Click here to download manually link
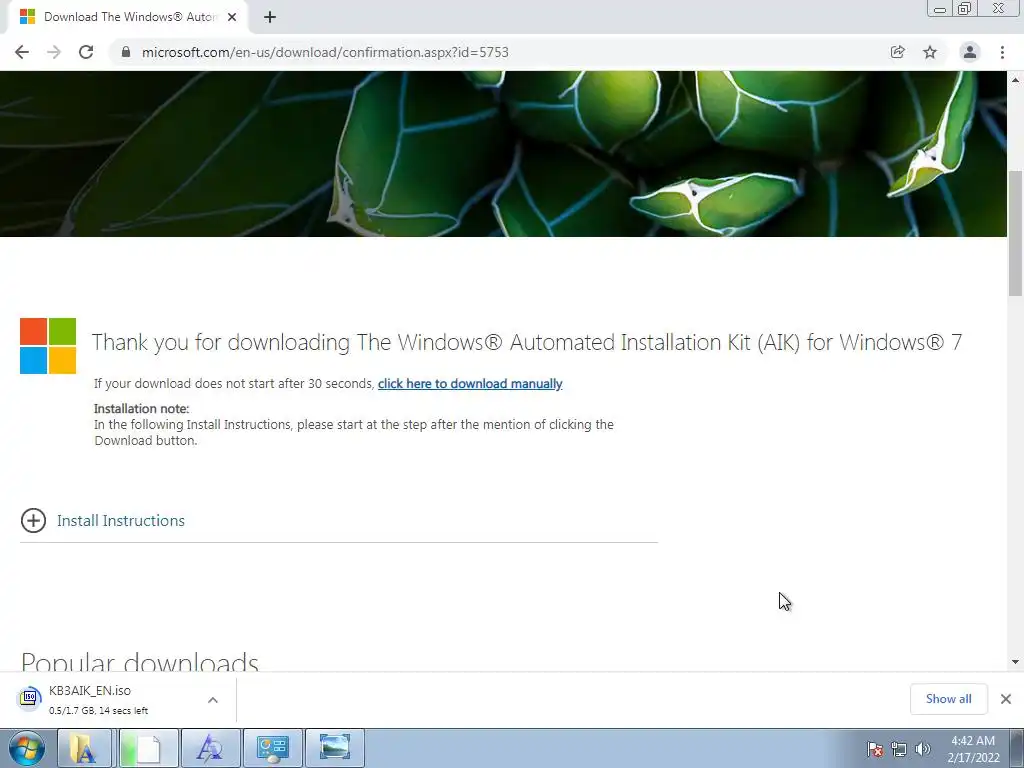1024x768 pixels. [x=470, y=383]
